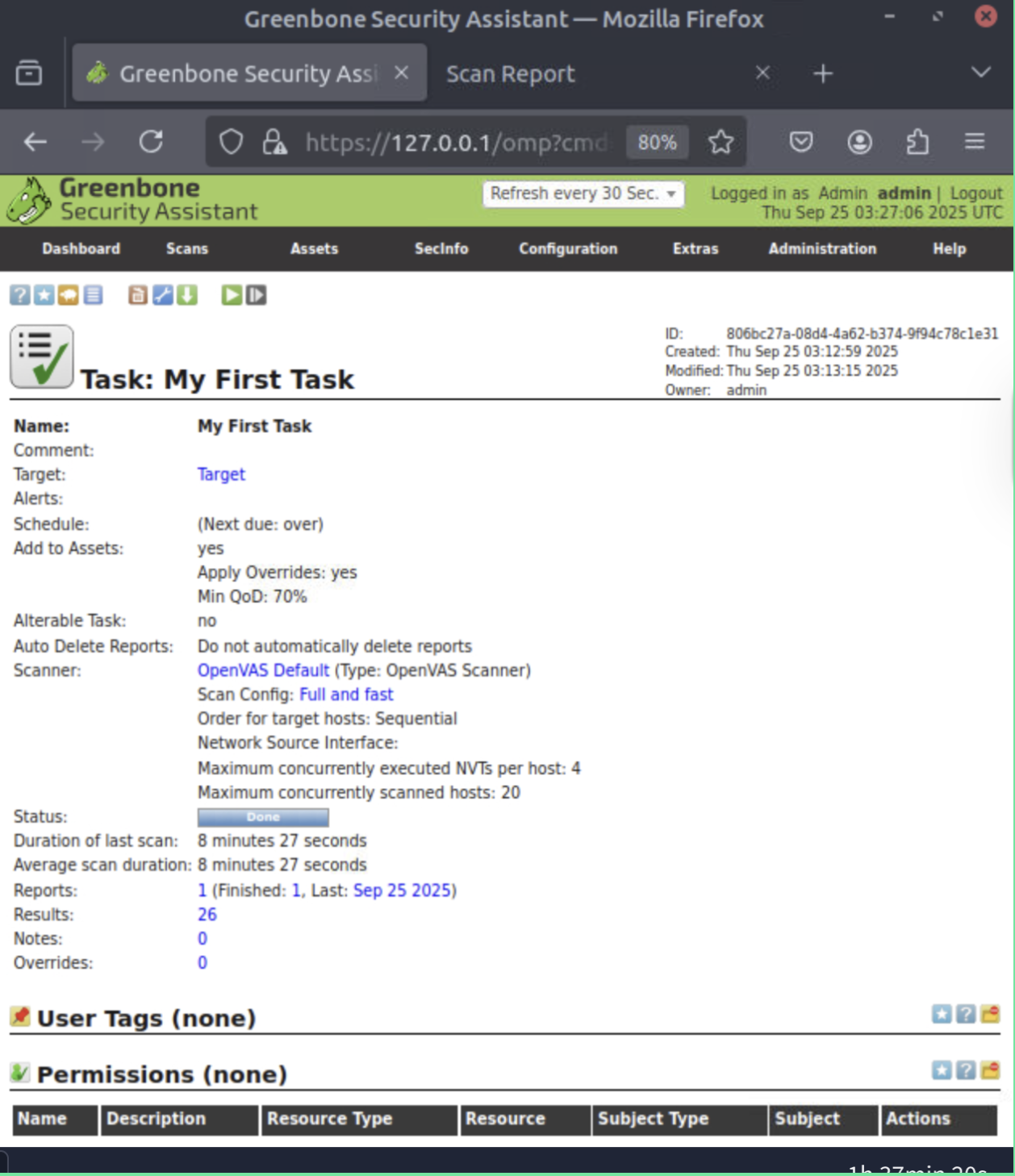Click the shield tracking protection icon
The width and height of the screenshot is (1015, 1176).
[x=232, y=143]
